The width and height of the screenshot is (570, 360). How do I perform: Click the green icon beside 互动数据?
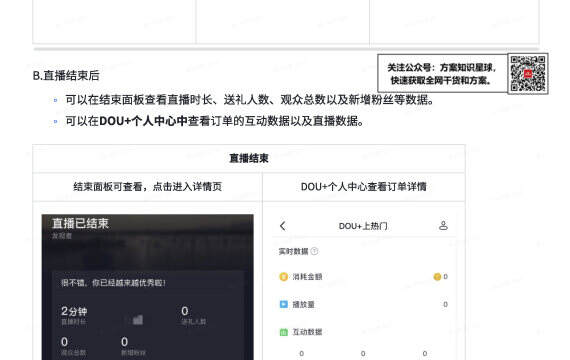pos(284,332)
